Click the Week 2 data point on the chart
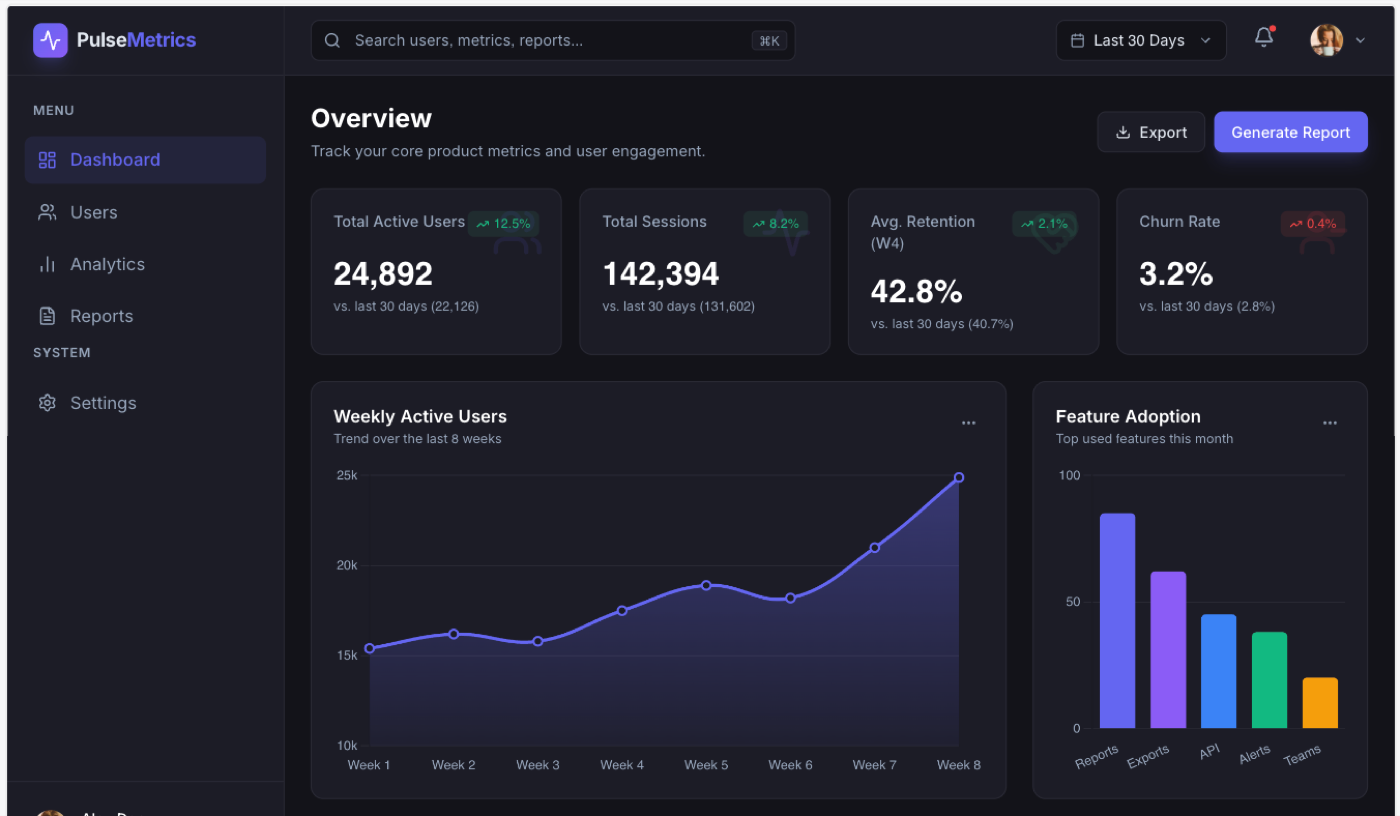 (x=454, y=634)
